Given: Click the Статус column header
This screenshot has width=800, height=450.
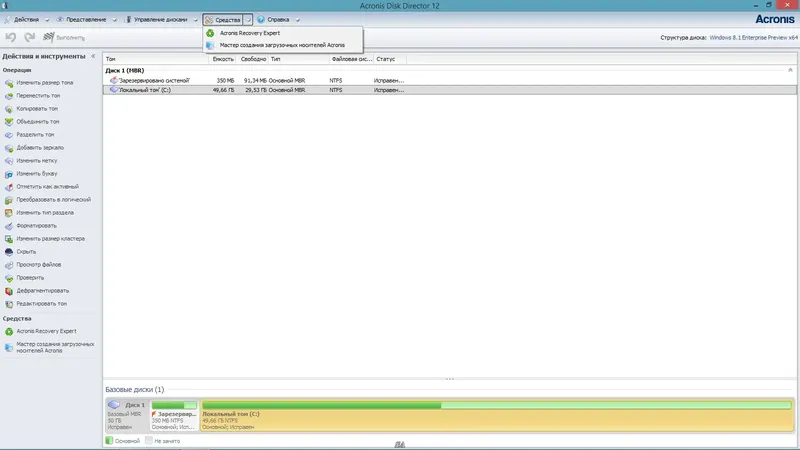Looking at the screenshot, I should point(390,59).
